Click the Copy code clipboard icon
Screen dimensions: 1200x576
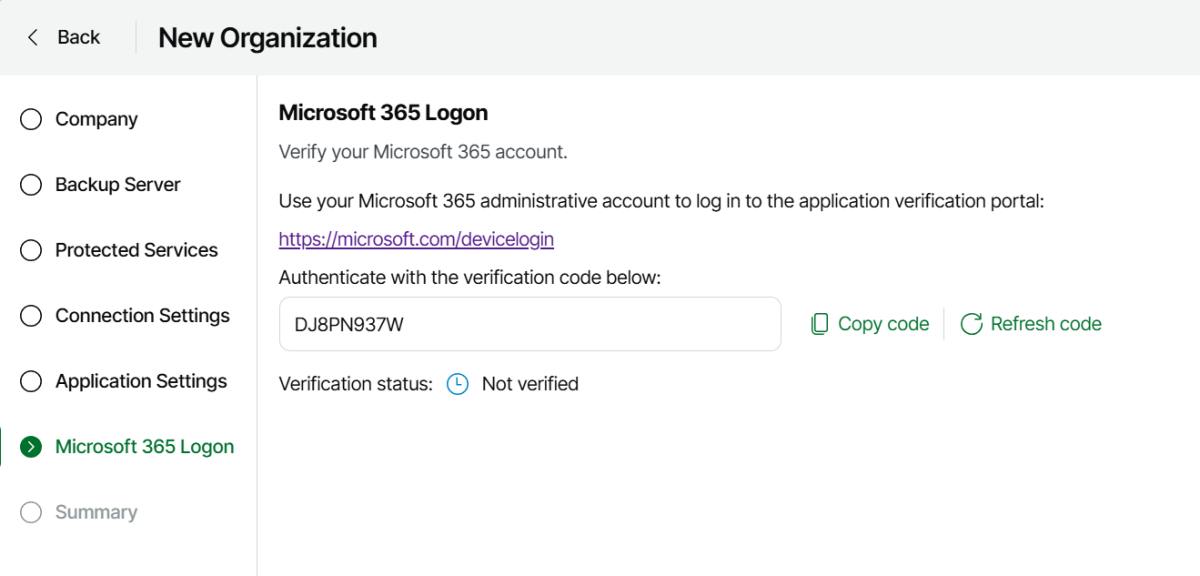pyautogui.click(x=819, y=324)
